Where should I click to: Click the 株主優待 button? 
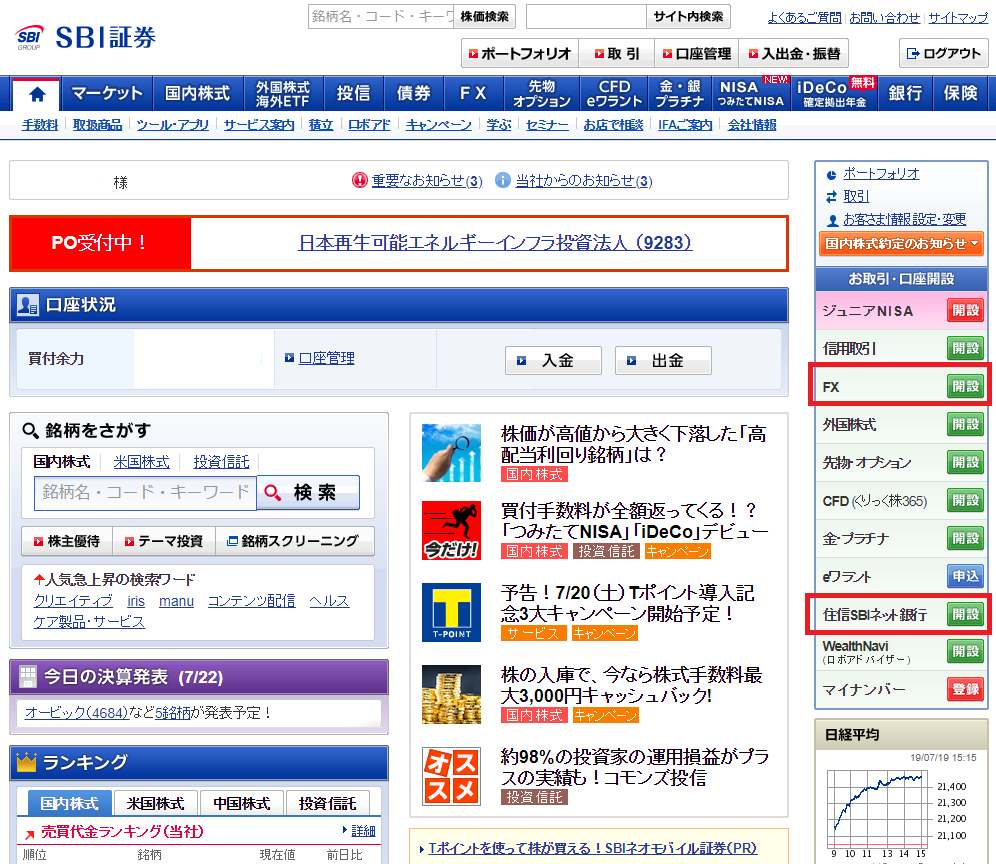point(67,541)
